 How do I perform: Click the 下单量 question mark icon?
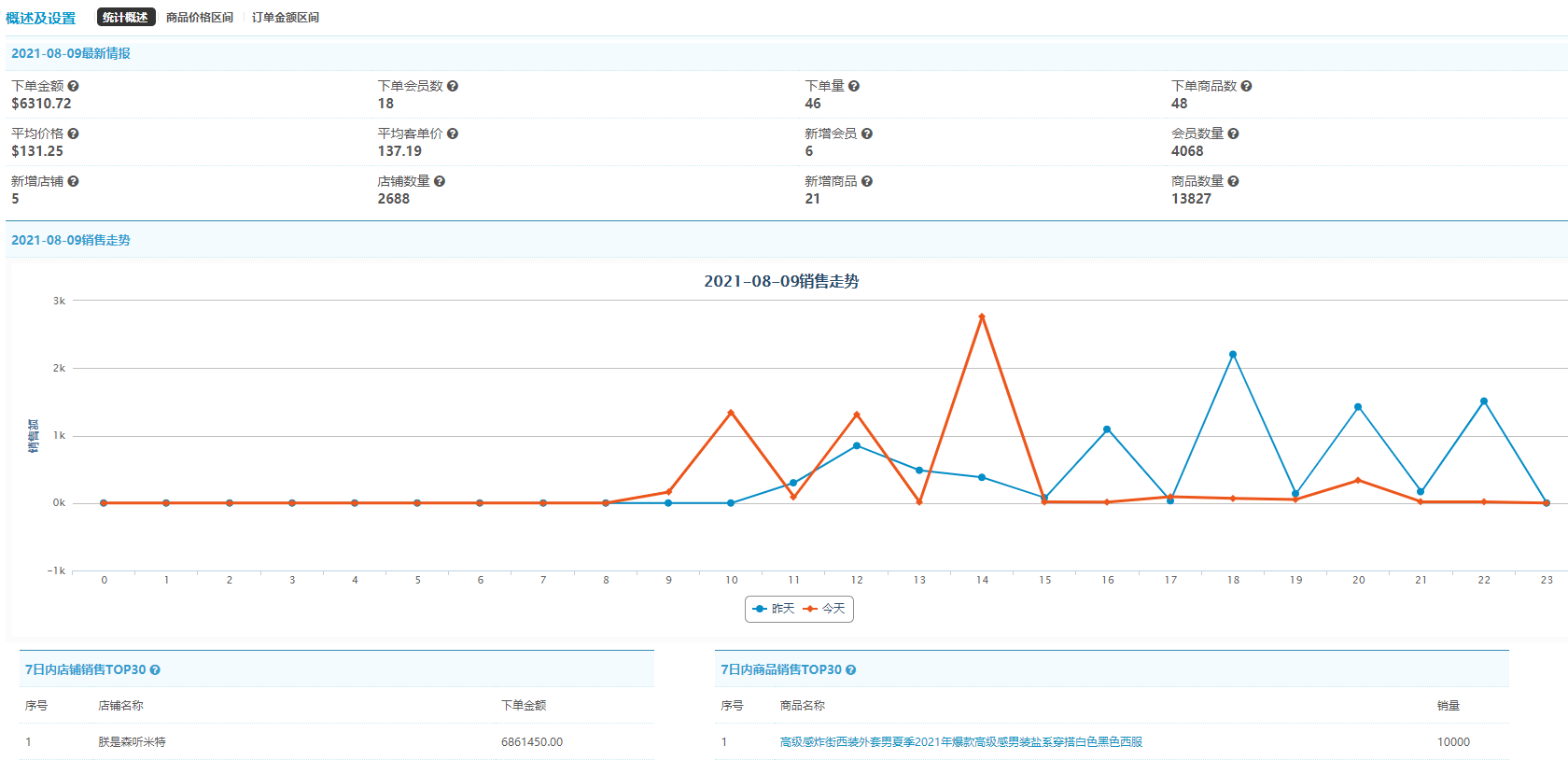point(854,86)
